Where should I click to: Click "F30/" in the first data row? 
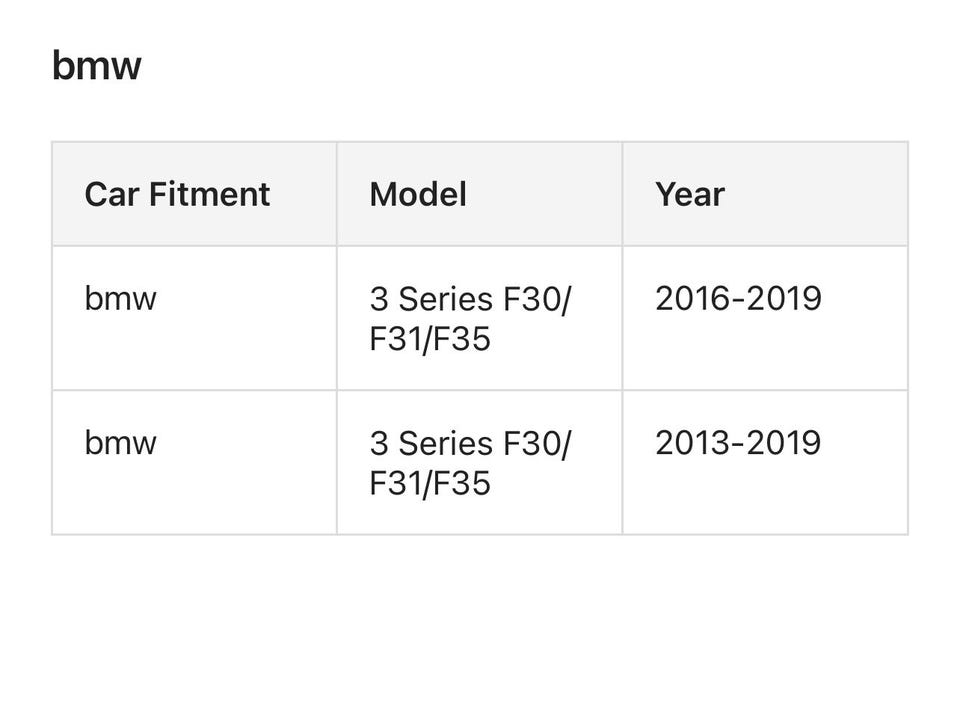[x=536, y=300]
